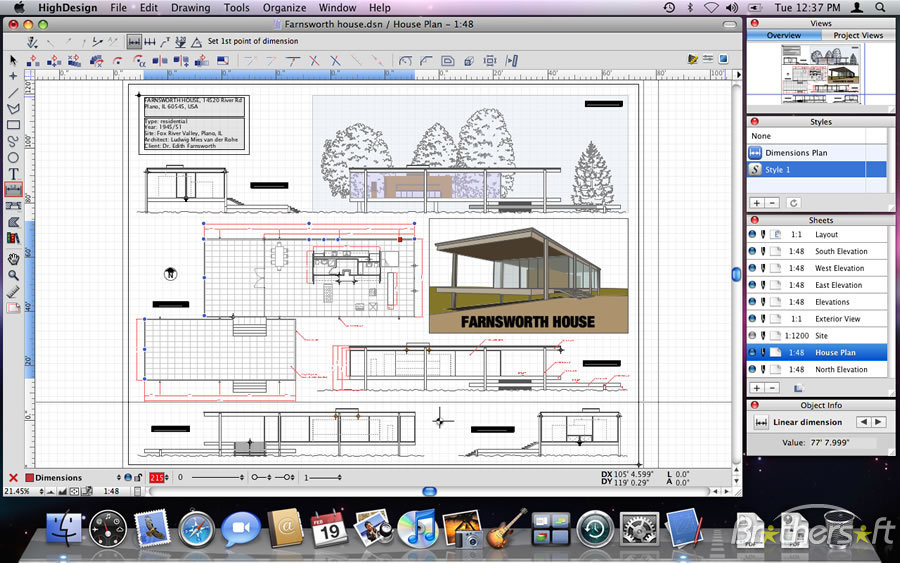Click the sliders settings icon top right
Screen dimensions: 900x563
click(708, 59)
